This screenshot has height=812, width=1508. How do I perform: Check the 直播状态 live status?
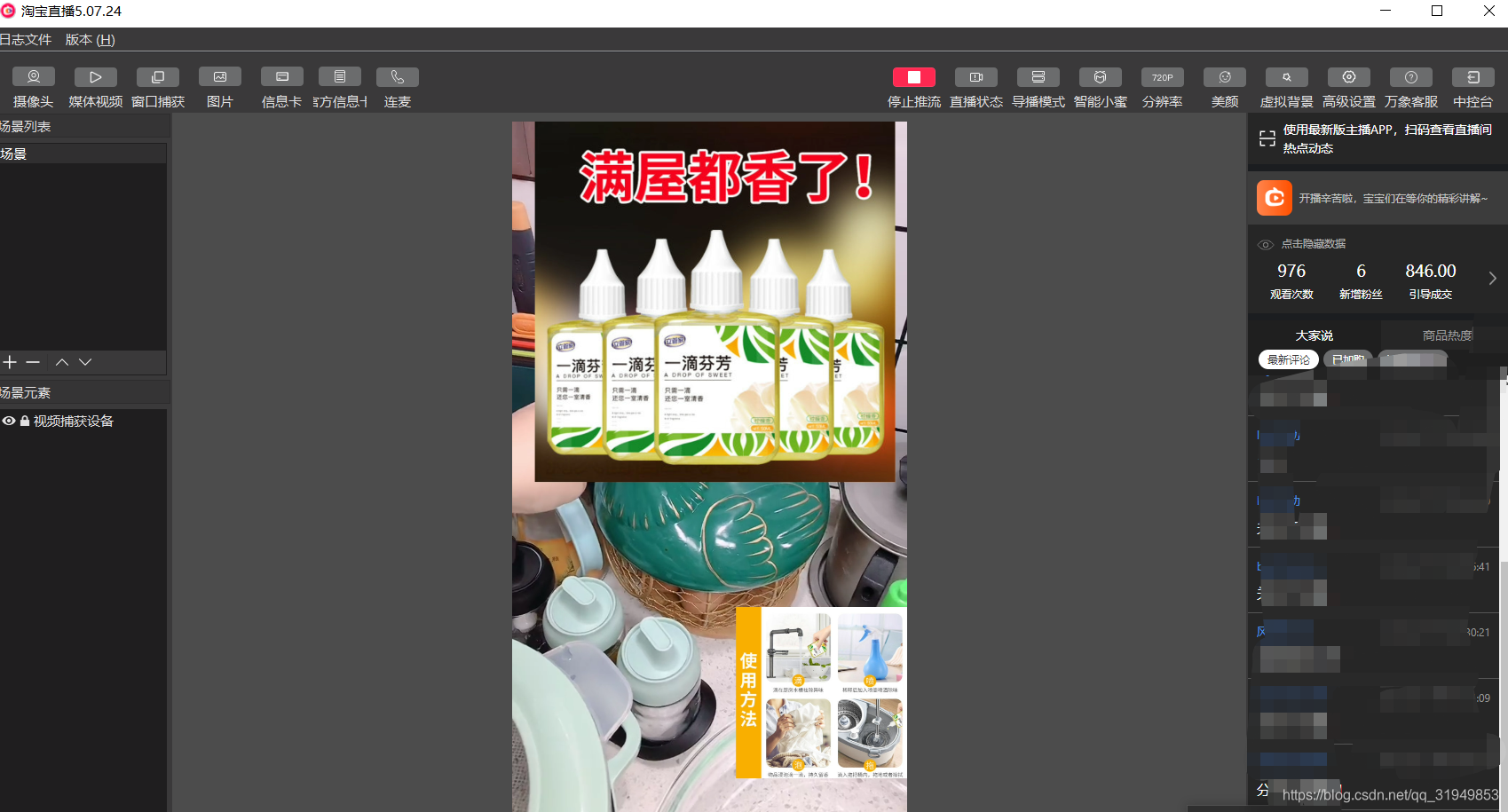[976, 77]
